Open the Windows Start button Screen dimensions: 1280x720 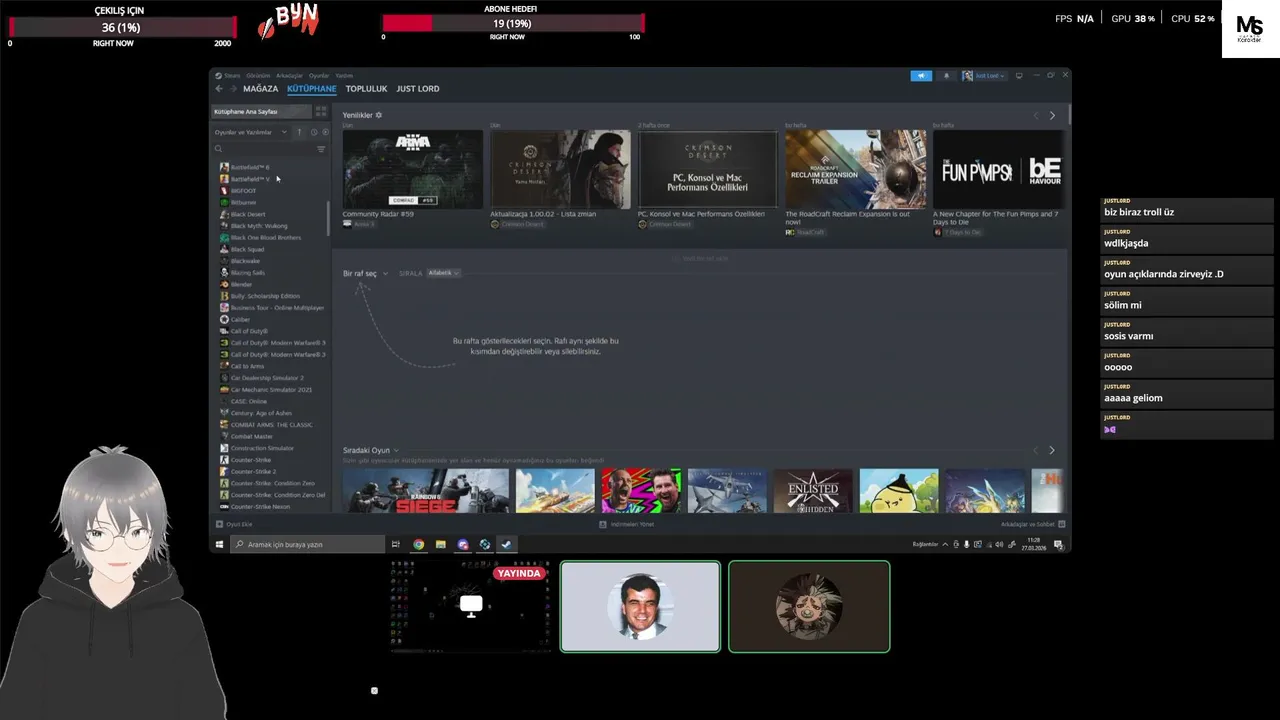coord(220,544)
